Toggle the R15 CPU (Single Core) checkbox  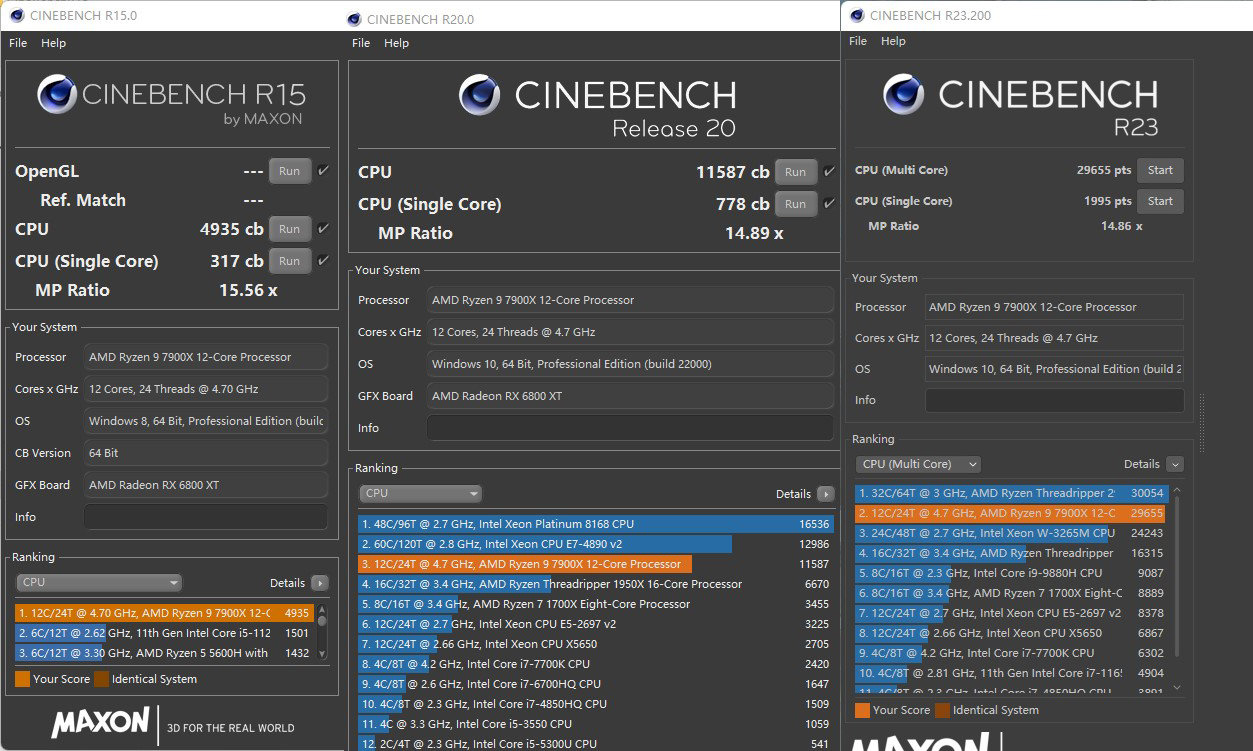click(323, 261)
